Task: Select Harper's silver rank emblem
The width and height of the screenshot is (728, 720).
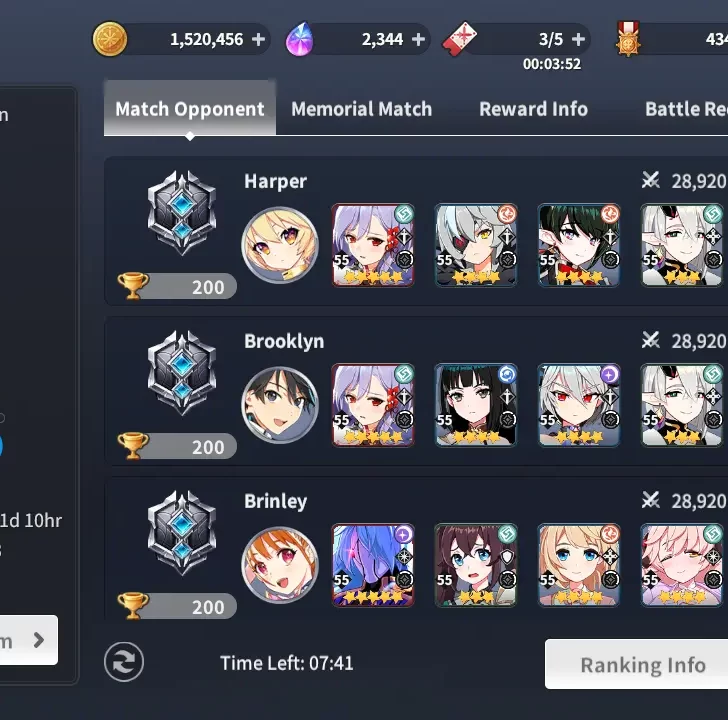Action: pyautogui.click(x=182, y=213)
